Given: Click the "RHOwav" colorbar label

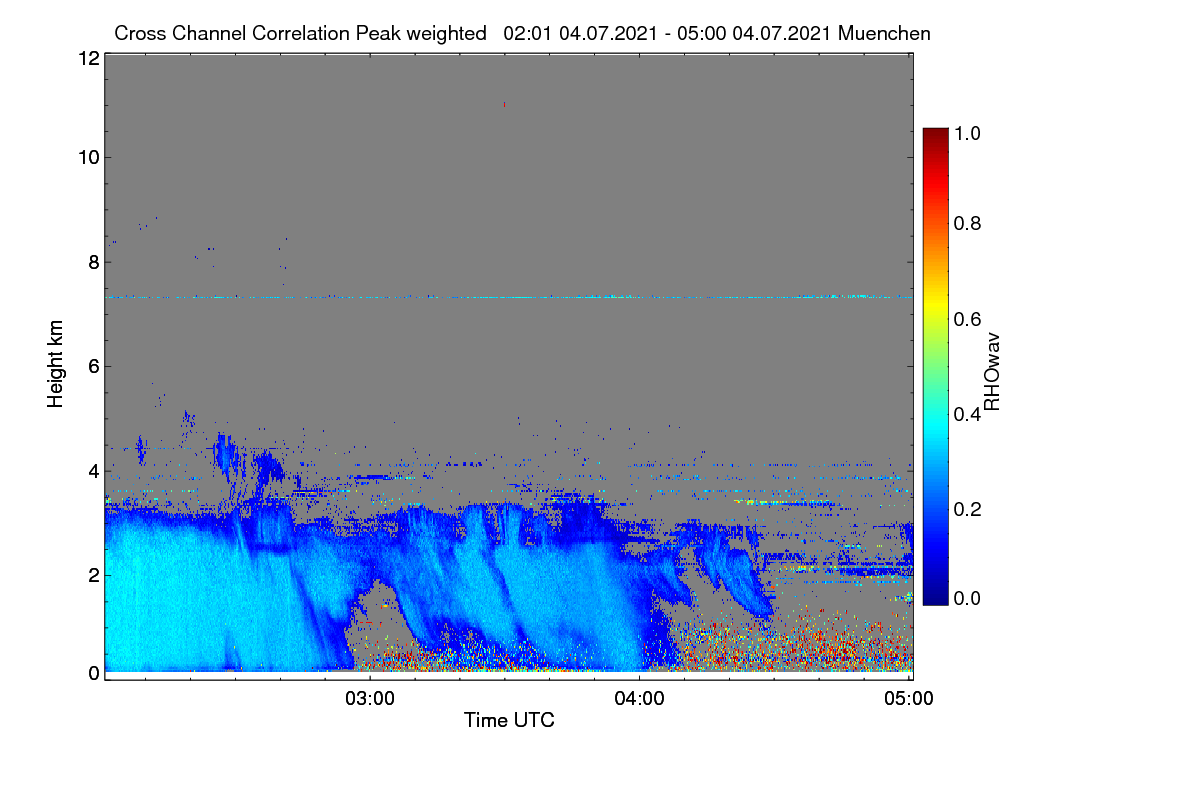Looking at the screenshot, I should point(992,372).
